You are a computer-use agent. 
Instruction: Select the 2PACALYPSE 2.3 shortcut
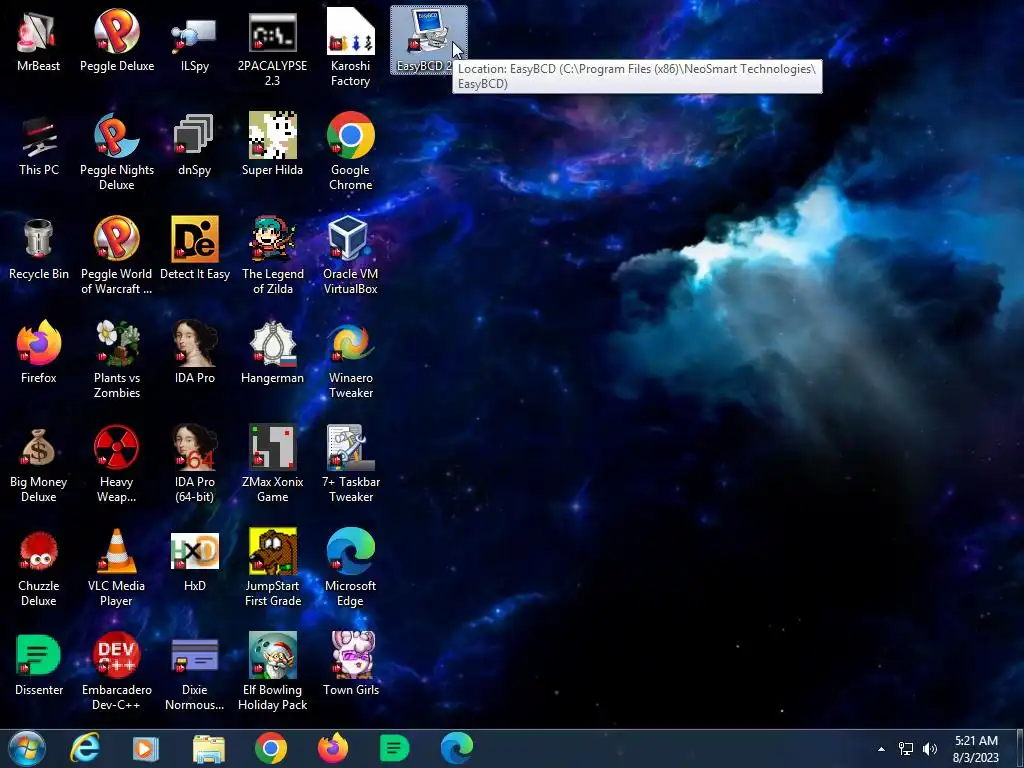pos(272,47)
